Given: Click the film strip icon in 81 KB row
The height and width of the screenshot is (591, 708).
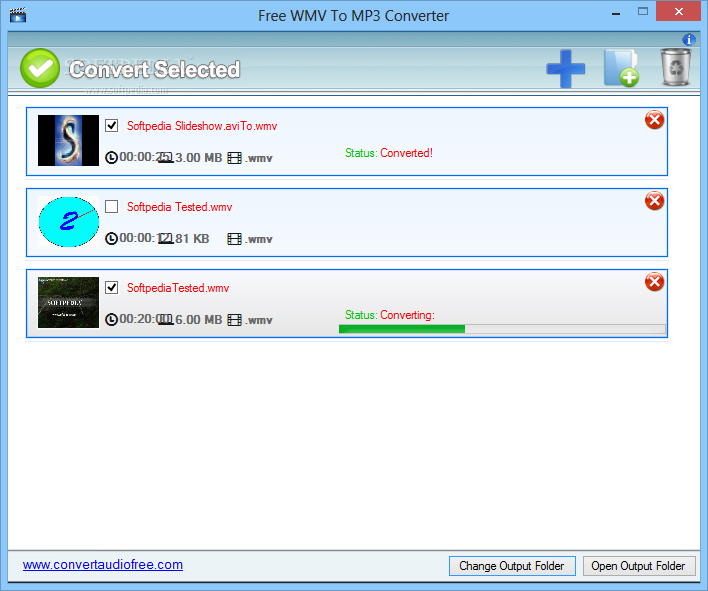Looking at the screenshot, I should pyautogui.click(x=234, y=239).
